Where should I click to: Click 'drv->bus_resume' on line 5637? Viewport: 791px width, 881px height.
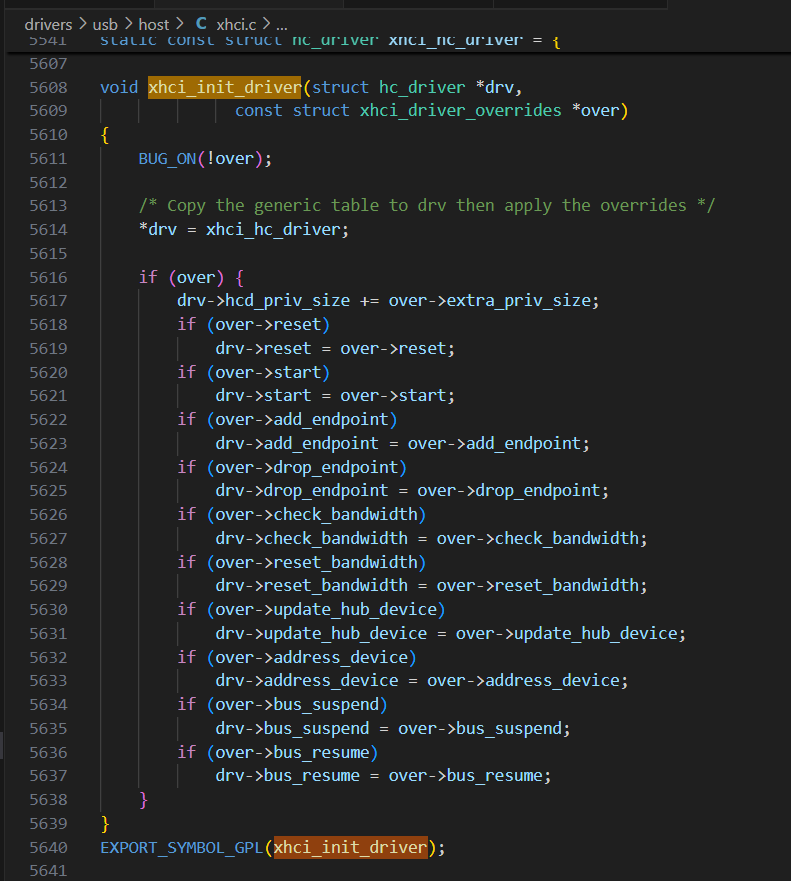(x=288, y=776)
